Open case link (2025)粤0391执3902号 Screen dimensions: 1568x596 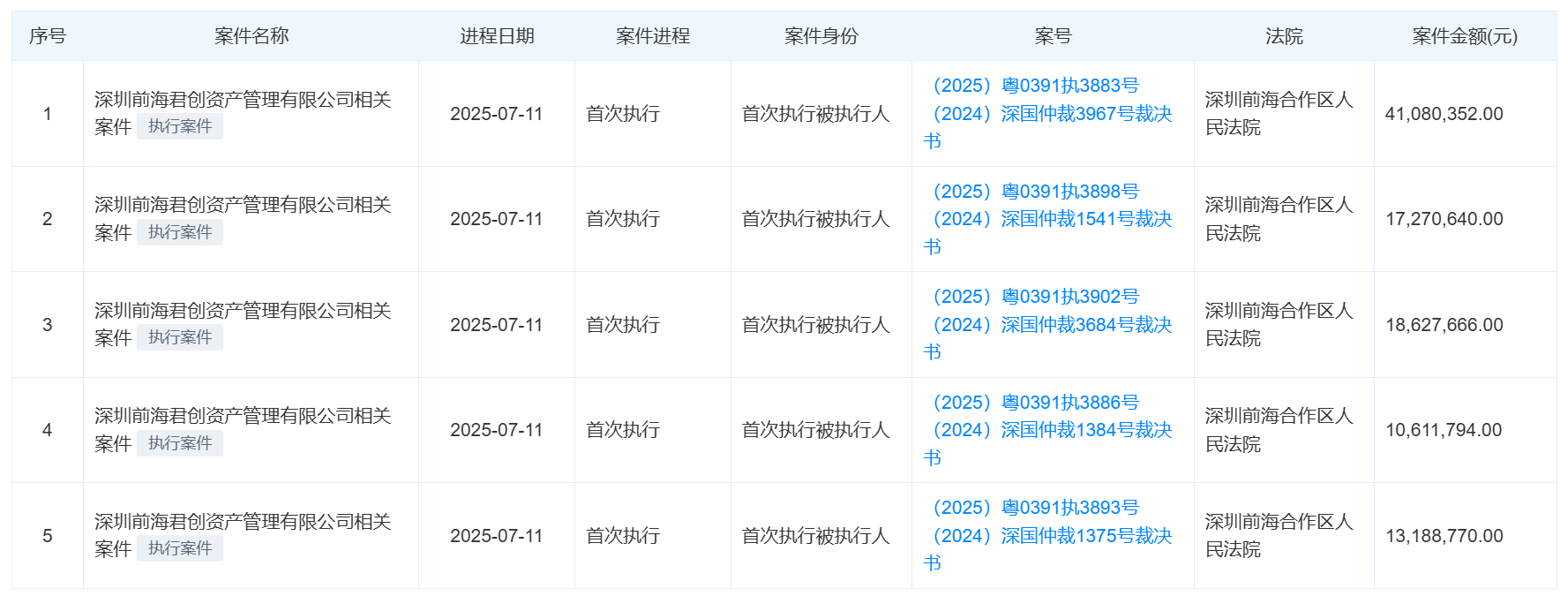pos(1032,297)
